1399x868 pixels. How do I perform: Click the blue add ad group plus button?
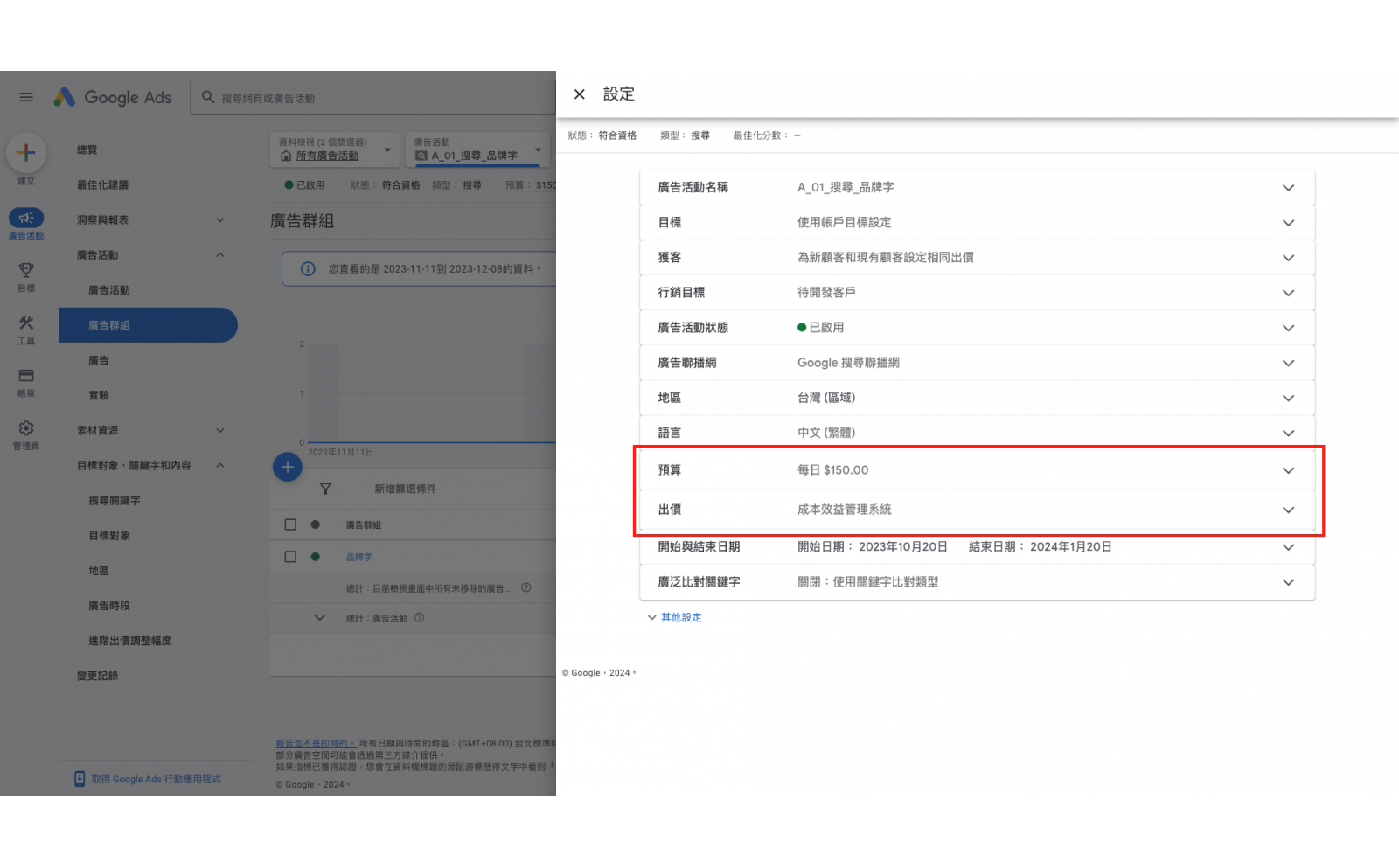(x=288, y=467)
